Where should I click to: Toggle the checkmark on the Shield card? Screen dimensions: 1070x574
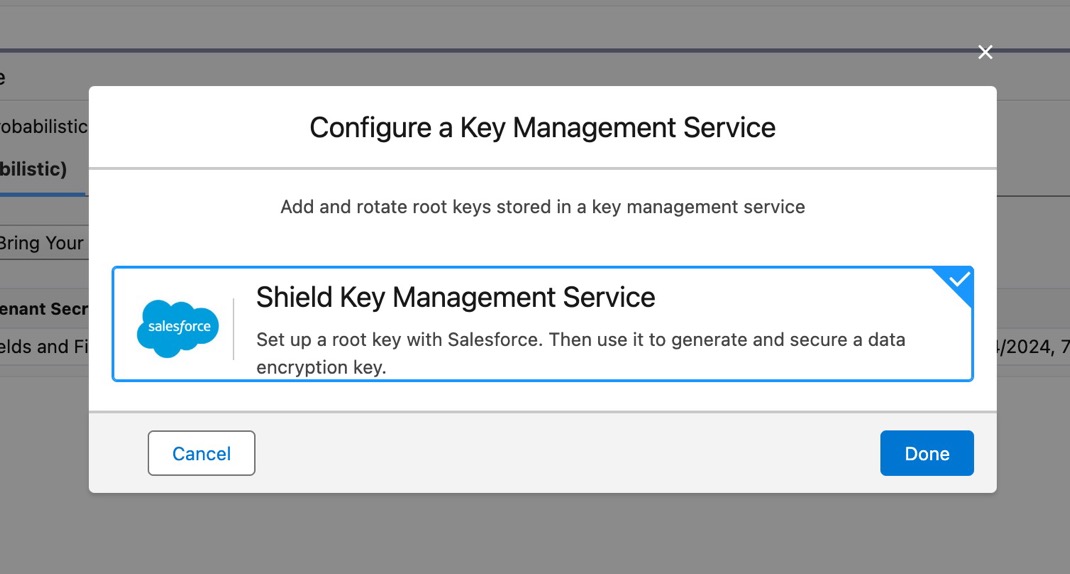click(958, 280)
